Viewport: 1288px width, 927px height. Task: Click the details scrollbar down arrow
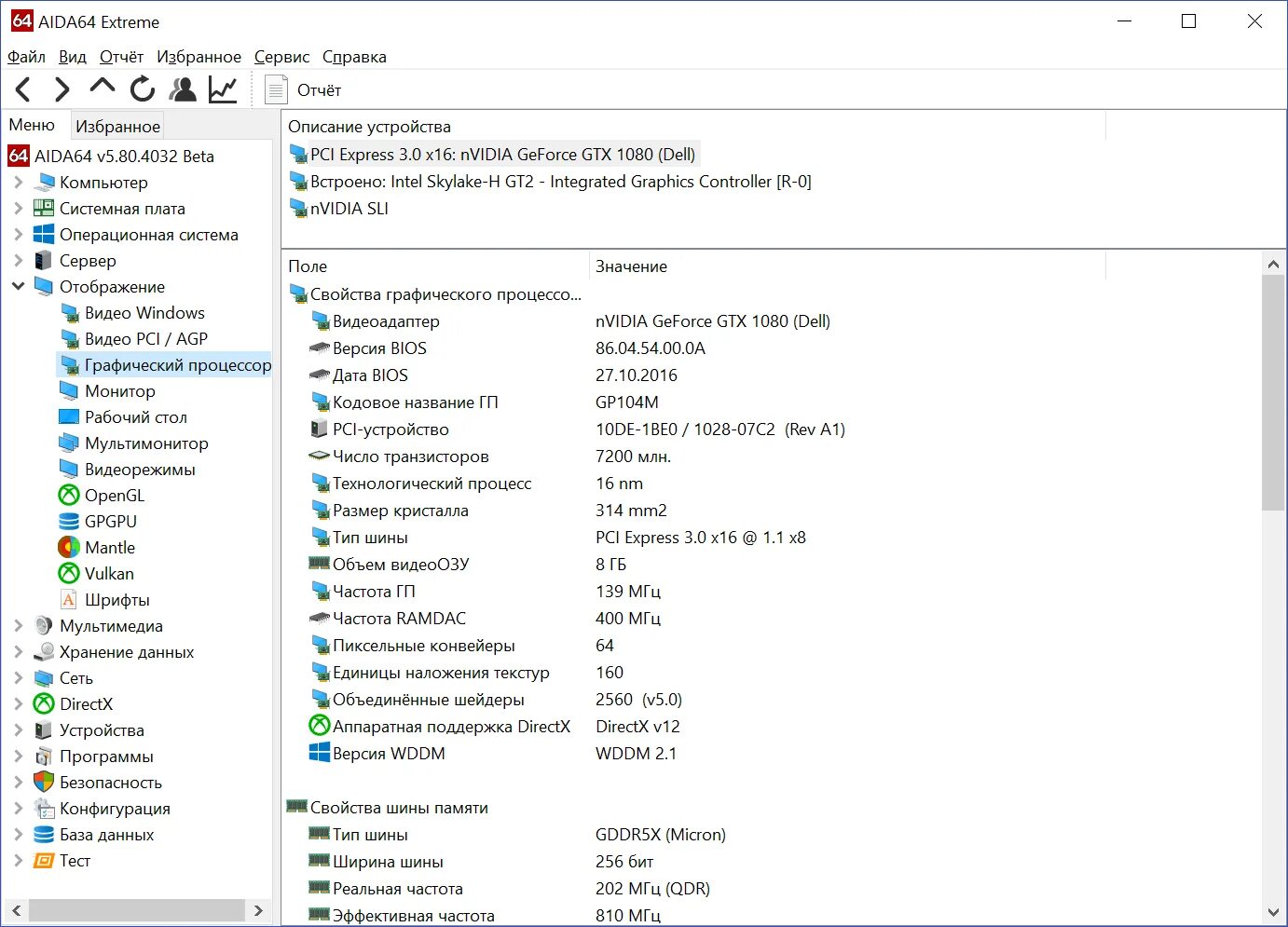click(x=1273, y=912)
